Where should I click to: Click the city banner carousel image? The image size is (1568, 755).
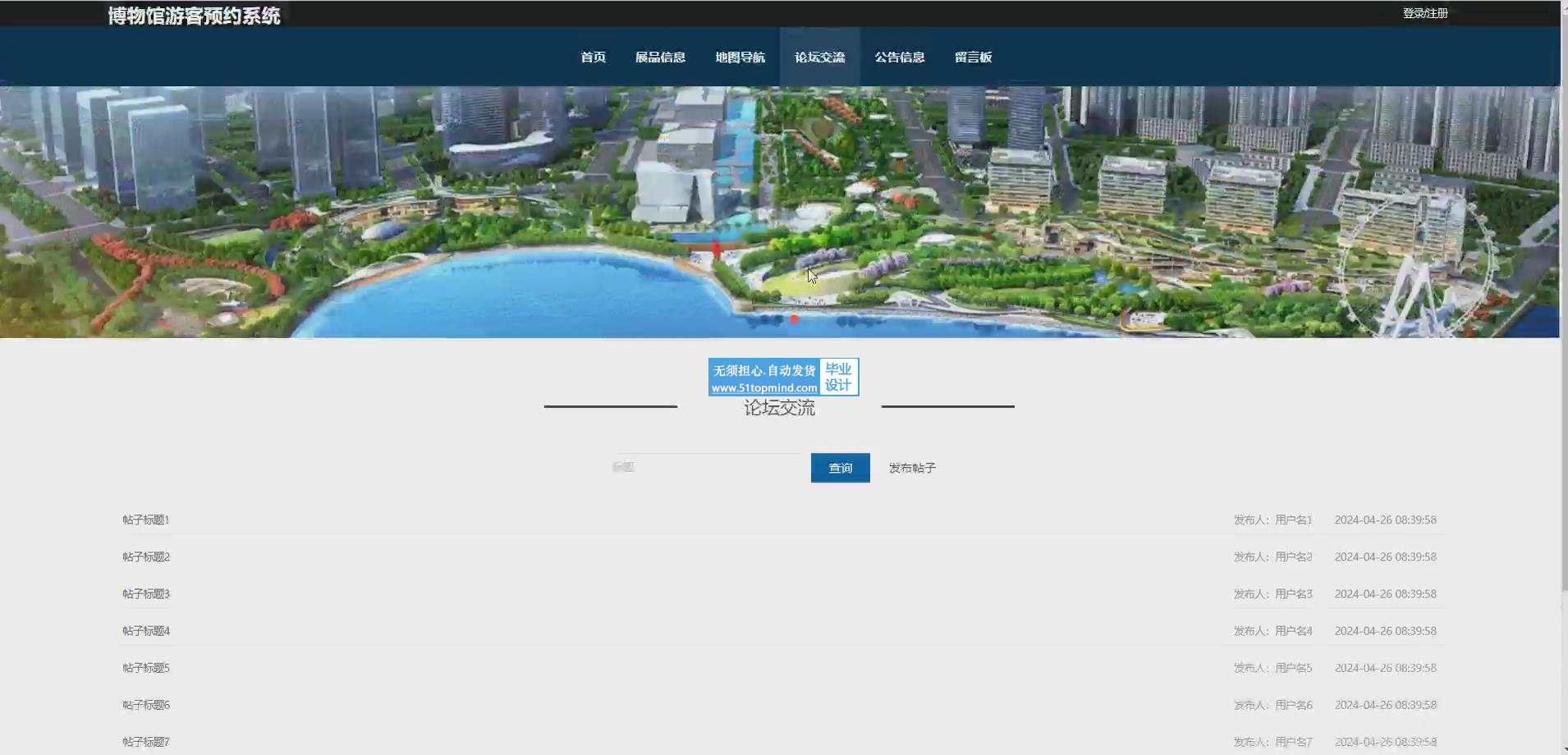pyautogui.click(x=780, y=212)
